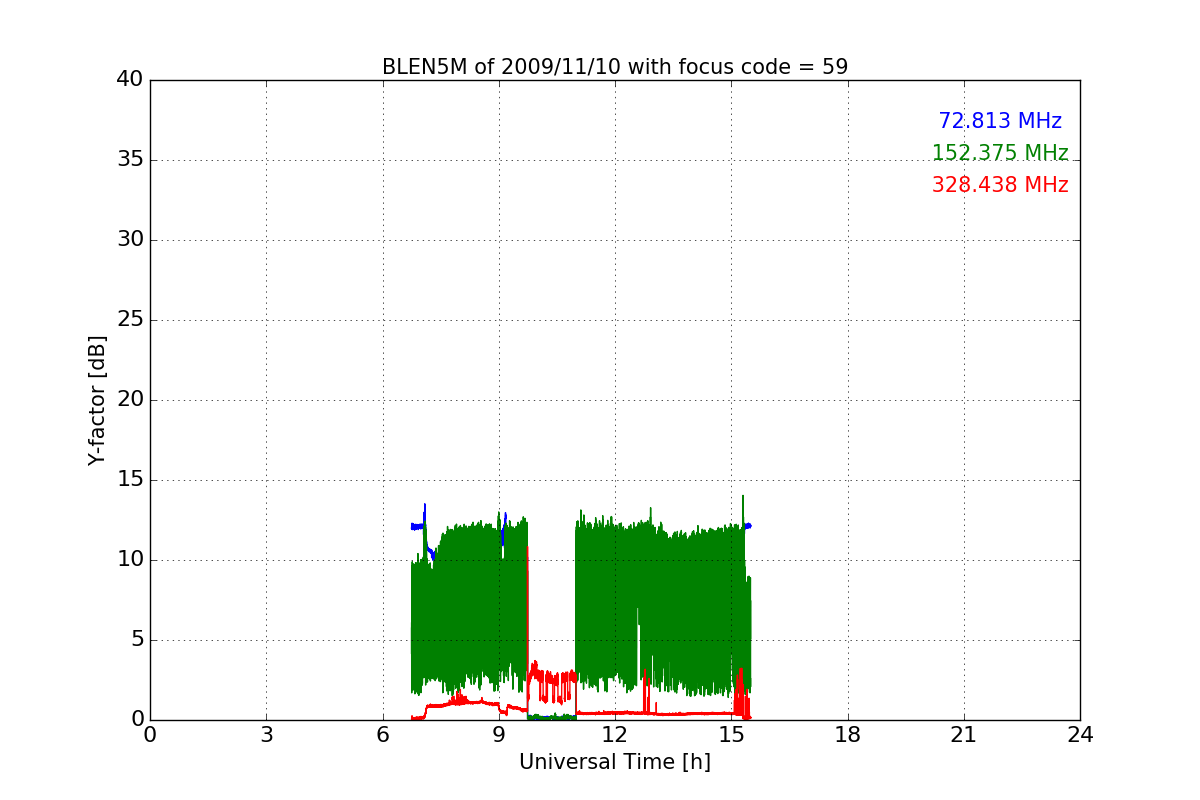Click the y-axis tick label 25
Viewport: 1200px width, 800px height.
pos(130,320)
